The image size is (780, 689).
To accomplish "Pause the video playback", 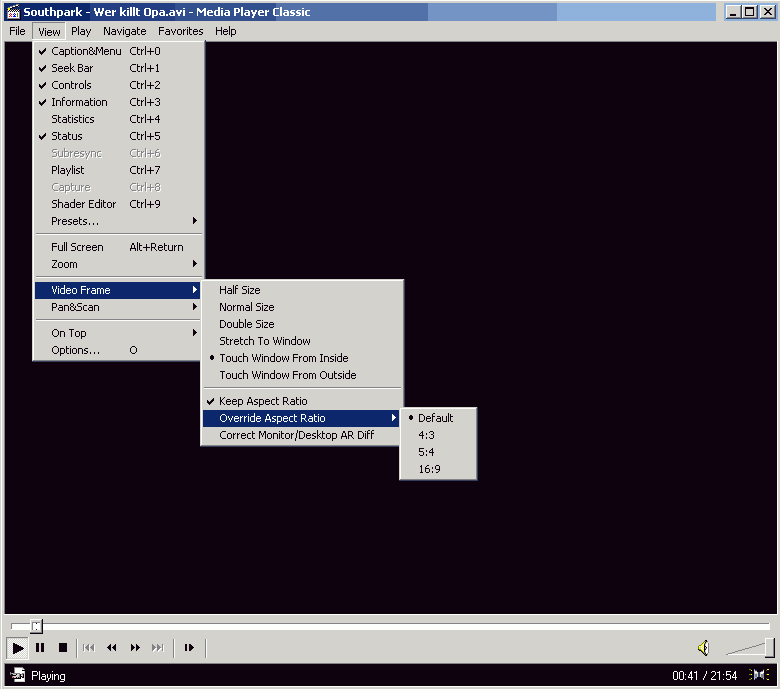I will [40, 648].
